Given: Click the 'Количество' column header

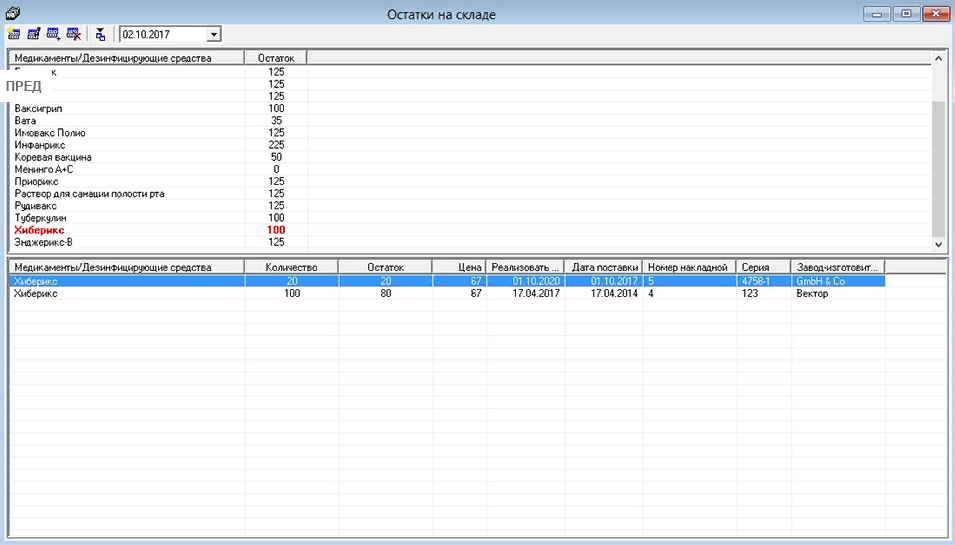Looking at the screenshot, I should tap(291, 267).
